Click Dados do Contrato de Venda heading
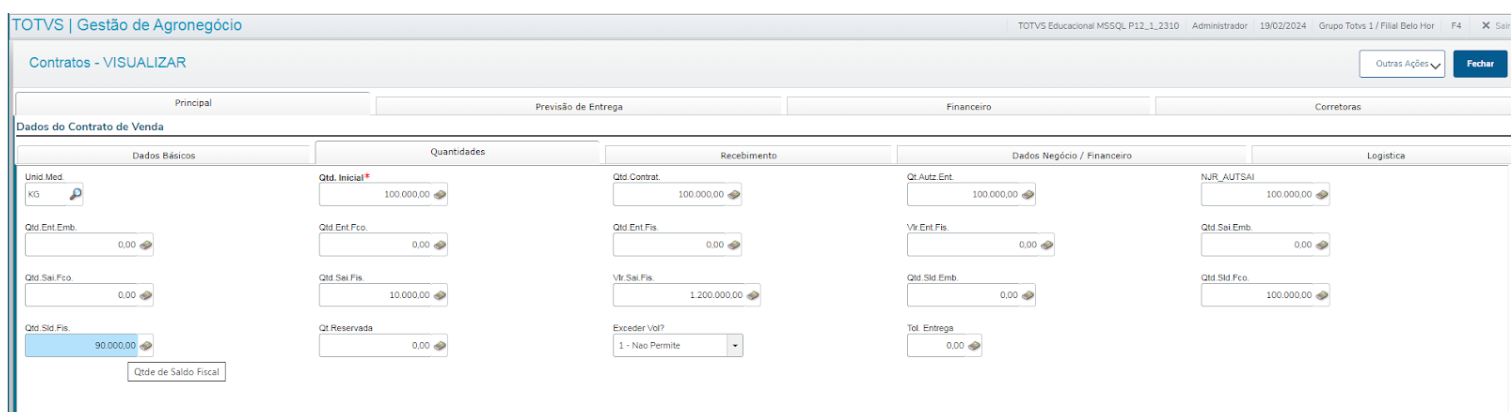 [90, 127]
